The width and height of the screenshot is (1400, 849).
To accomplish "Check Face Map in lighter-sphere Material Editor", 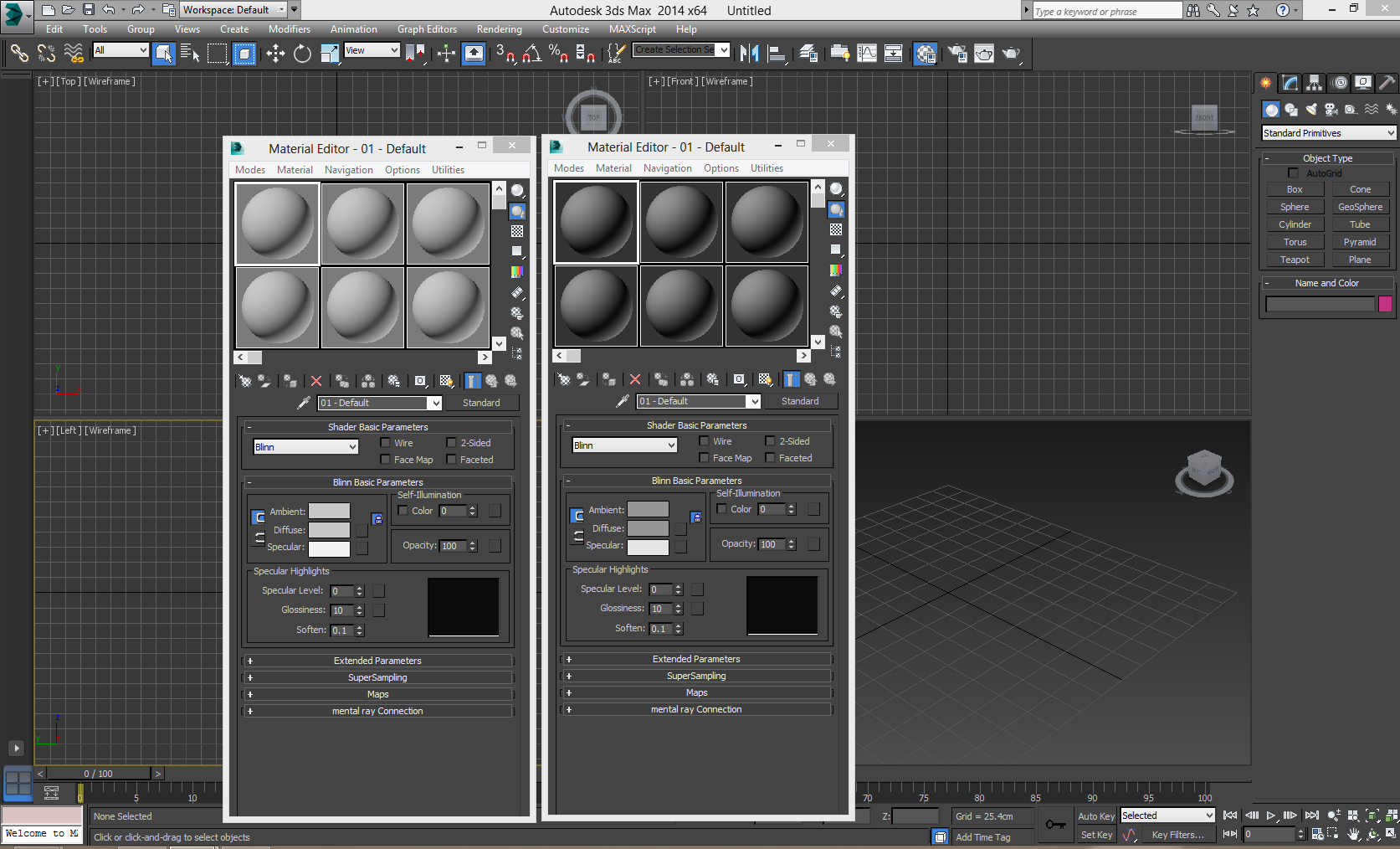I will (x=385, y=460).
